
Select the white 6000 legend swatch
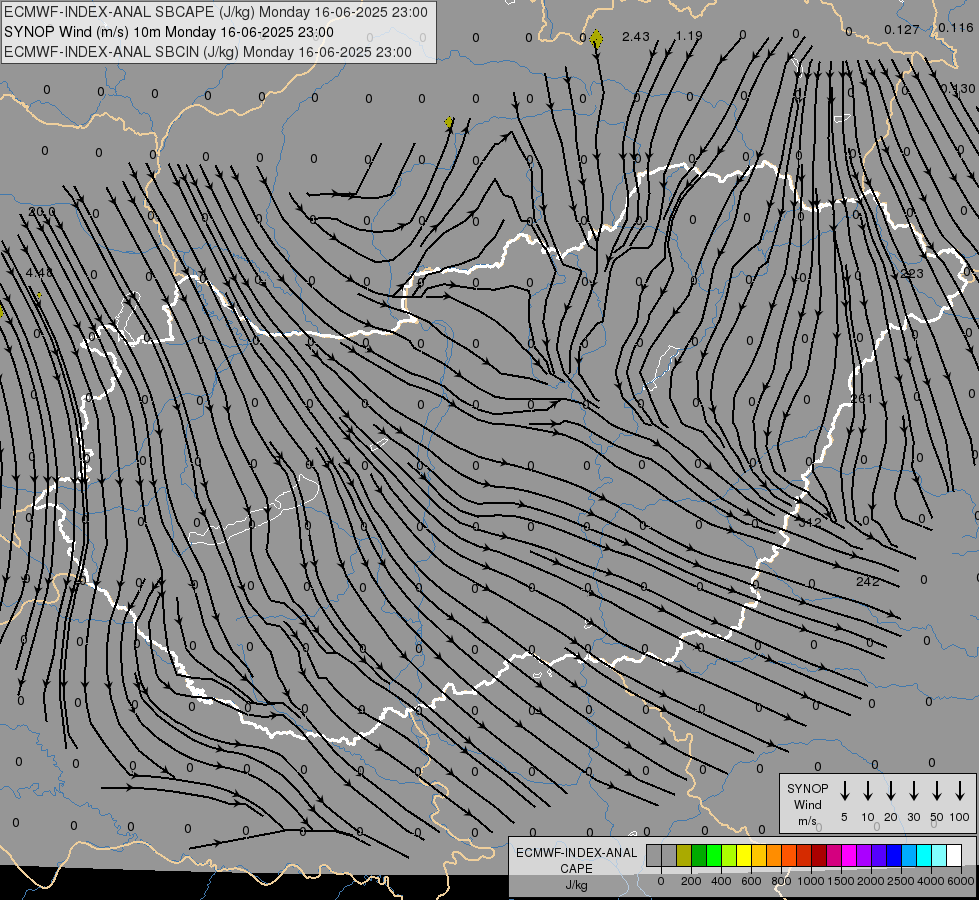tap(954, 855)
